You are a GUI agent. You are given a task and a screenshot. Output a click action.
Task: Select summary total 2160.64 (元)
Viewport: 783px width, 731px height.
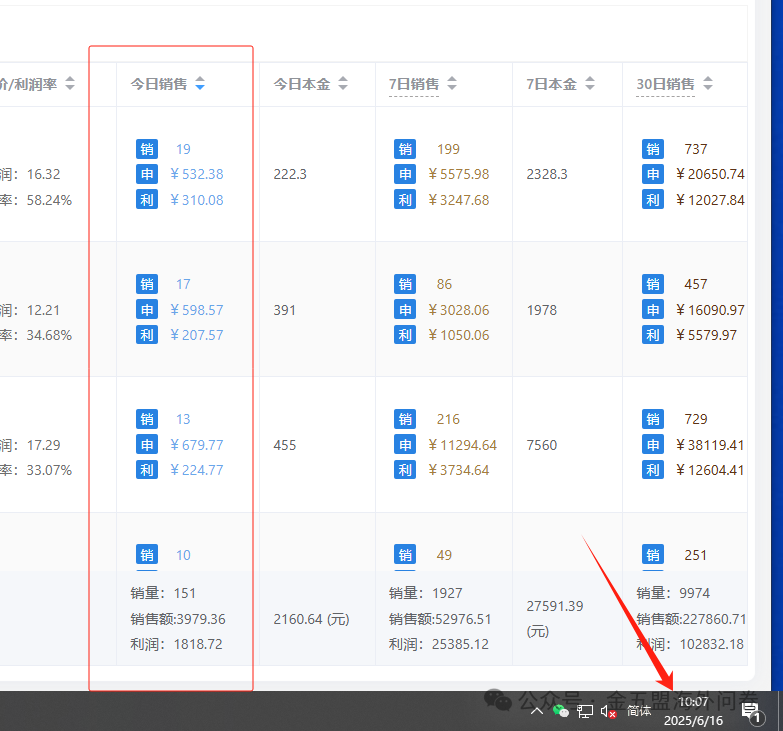(311, 619)
